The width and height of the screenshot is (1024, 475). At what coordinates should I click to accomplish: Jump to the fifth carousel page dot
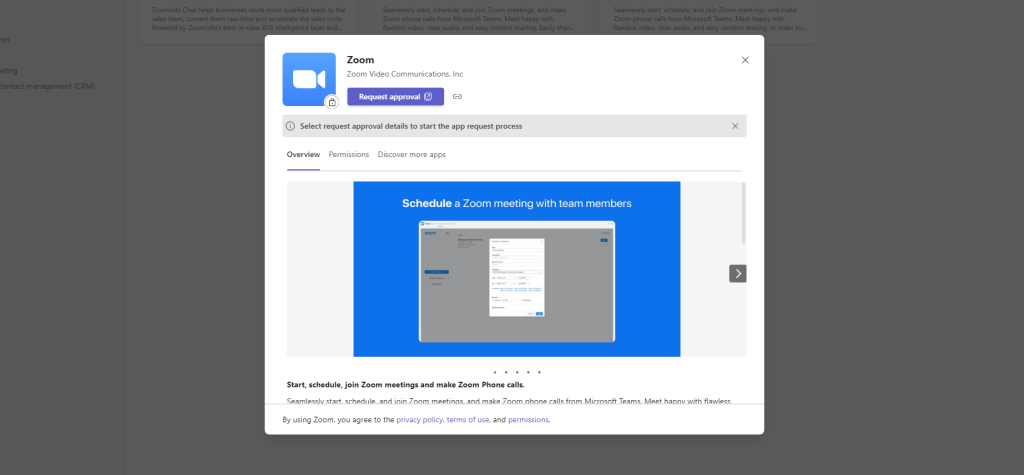click(539, 372)
